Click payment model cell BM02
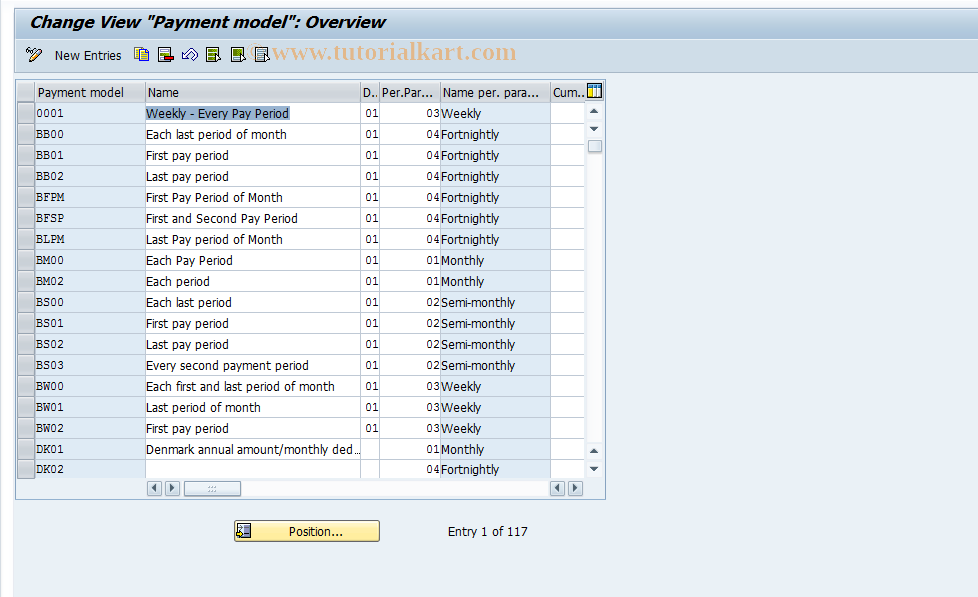 90,281
